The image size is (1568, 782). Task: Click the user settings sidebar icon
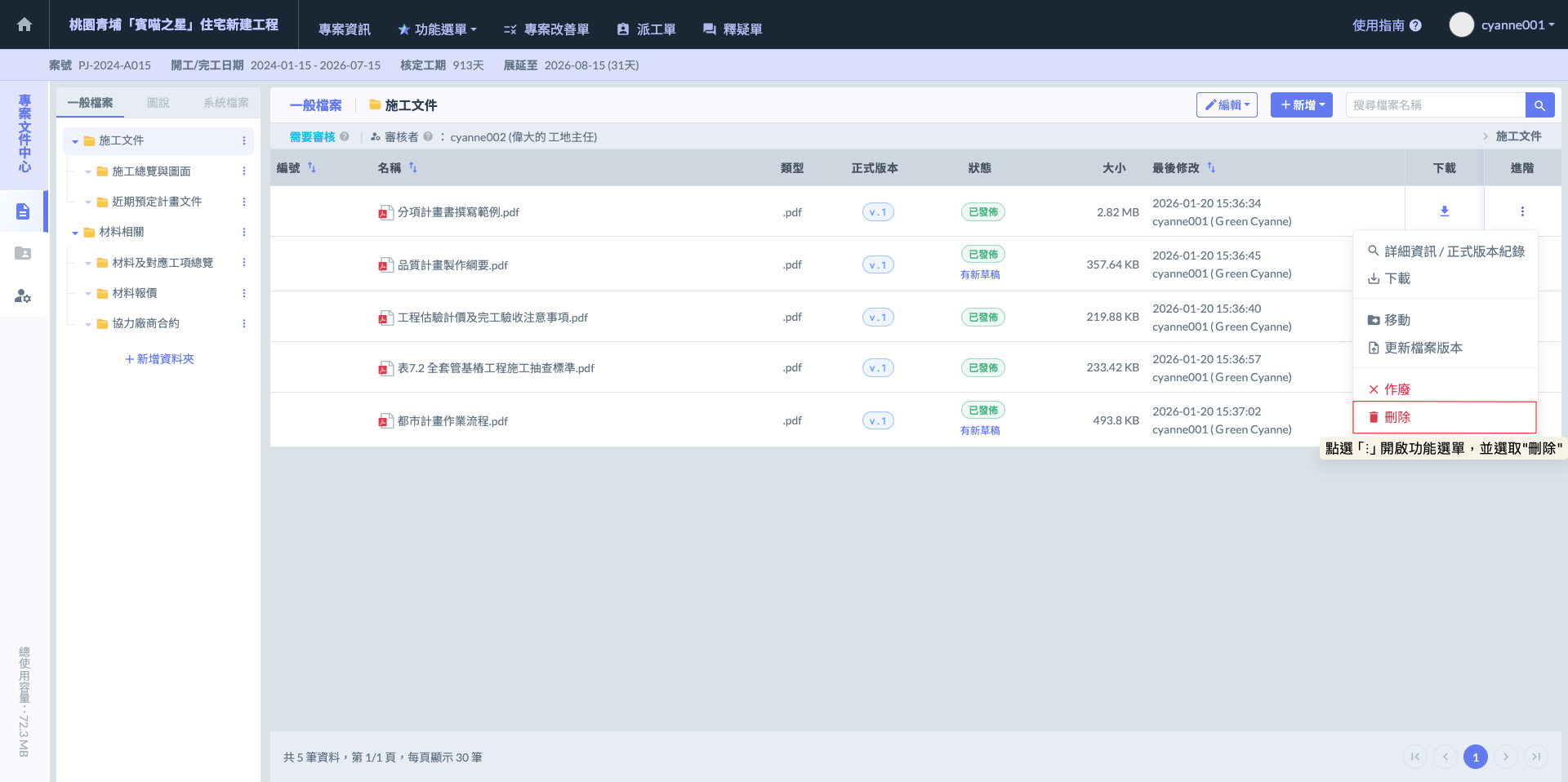23,295
